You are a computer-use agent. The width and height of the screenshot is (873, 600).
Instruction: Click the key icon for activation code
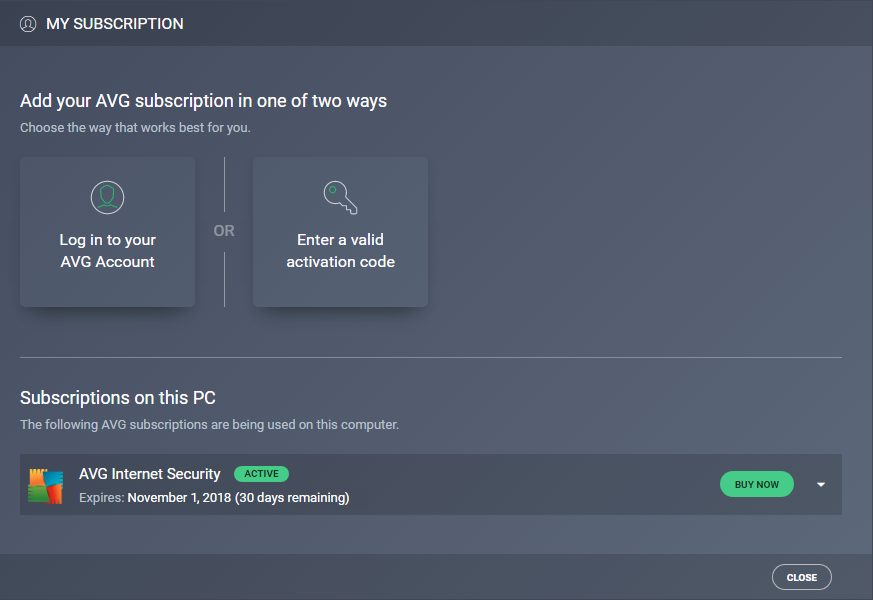point(340,197)
